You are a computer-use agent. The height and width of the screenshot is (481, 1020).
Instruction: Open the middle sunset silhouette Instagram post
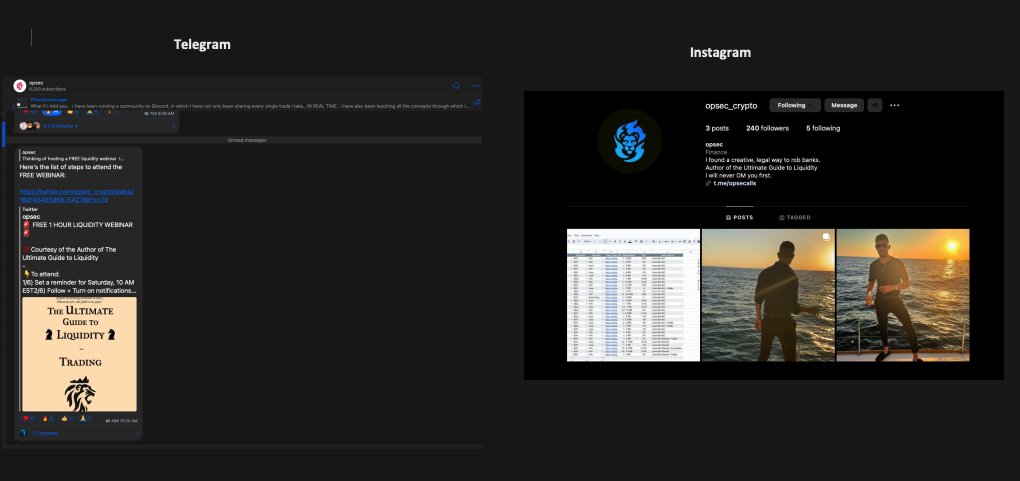pos(768,295)
